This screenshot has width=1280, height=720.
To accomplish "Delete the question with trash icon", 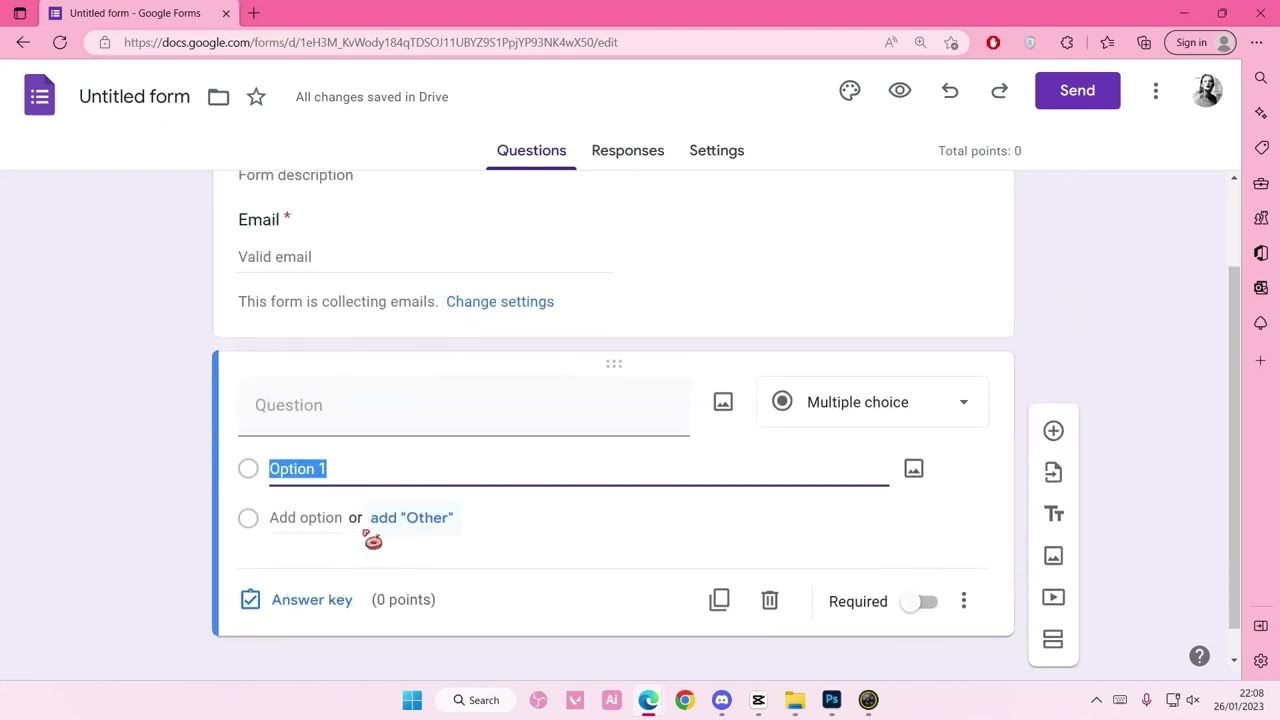I will coord(769,600).
